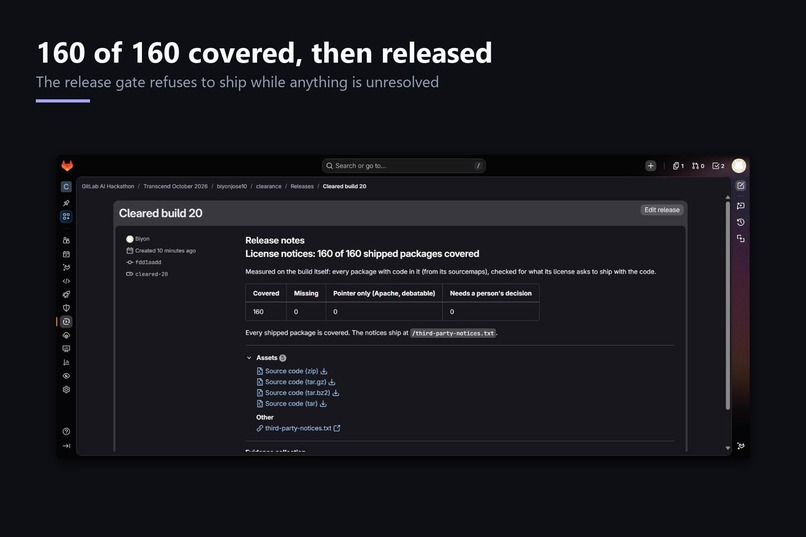Download Source code (tar) arrow icon
This screenshot has height=537, width=806.
(323, 403)
